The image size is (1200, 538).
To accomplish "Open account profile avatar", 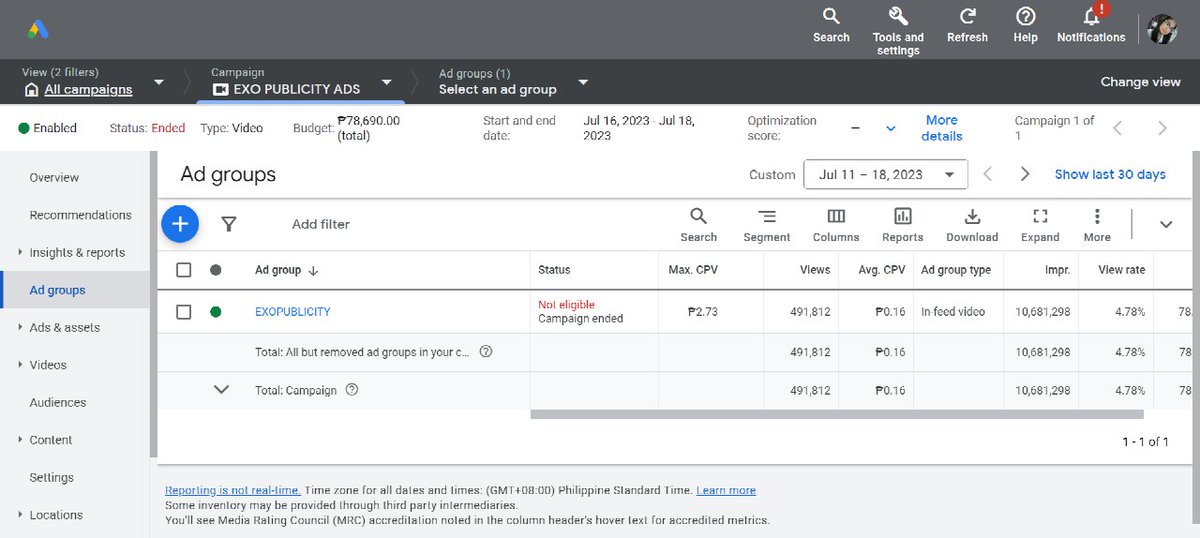I will pos(1162,29).
